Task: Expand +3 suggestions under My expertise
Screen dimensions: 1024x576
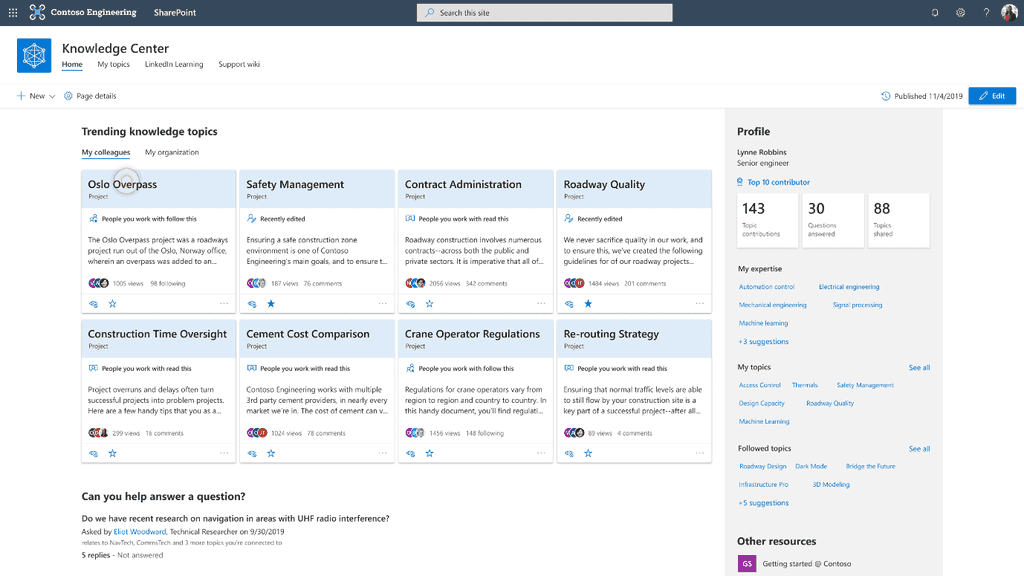Action: [763, 342]
